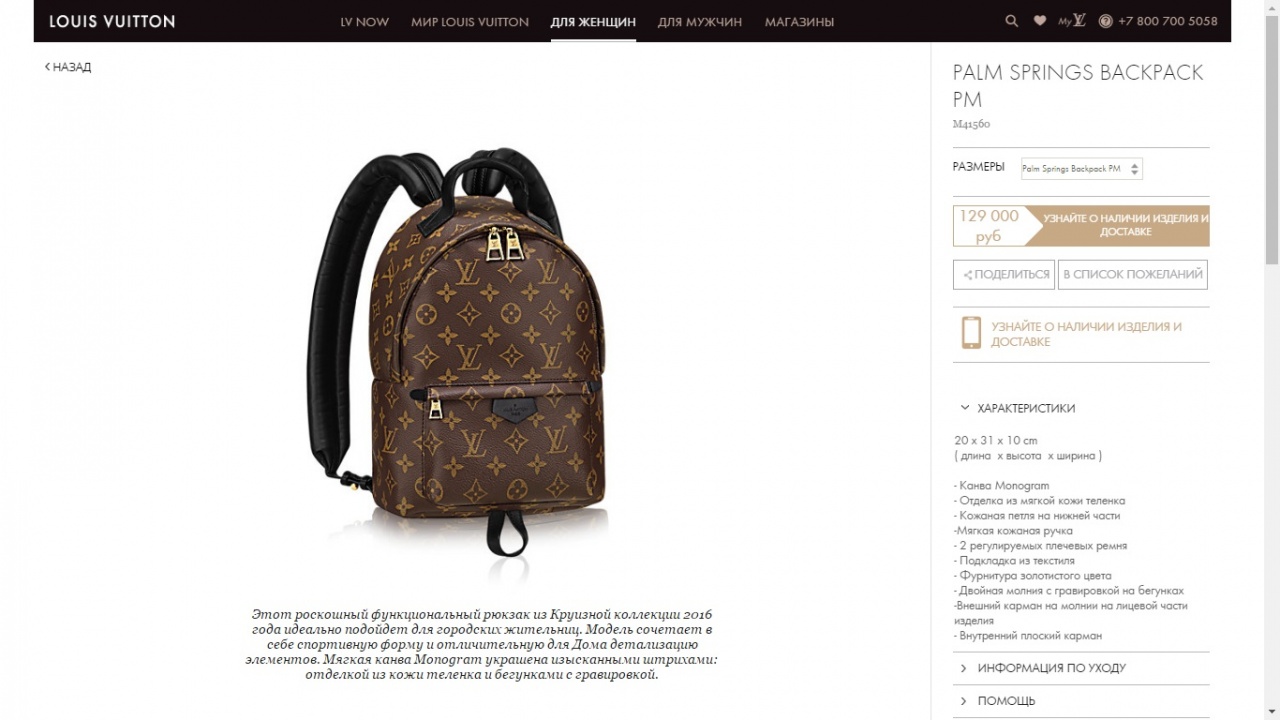Expand ИНФОРМАЦИЯ ПО УХОДУ section
Image resolution: width=1280 pixels, height=720 pixels.
[x=1081, y=668]
